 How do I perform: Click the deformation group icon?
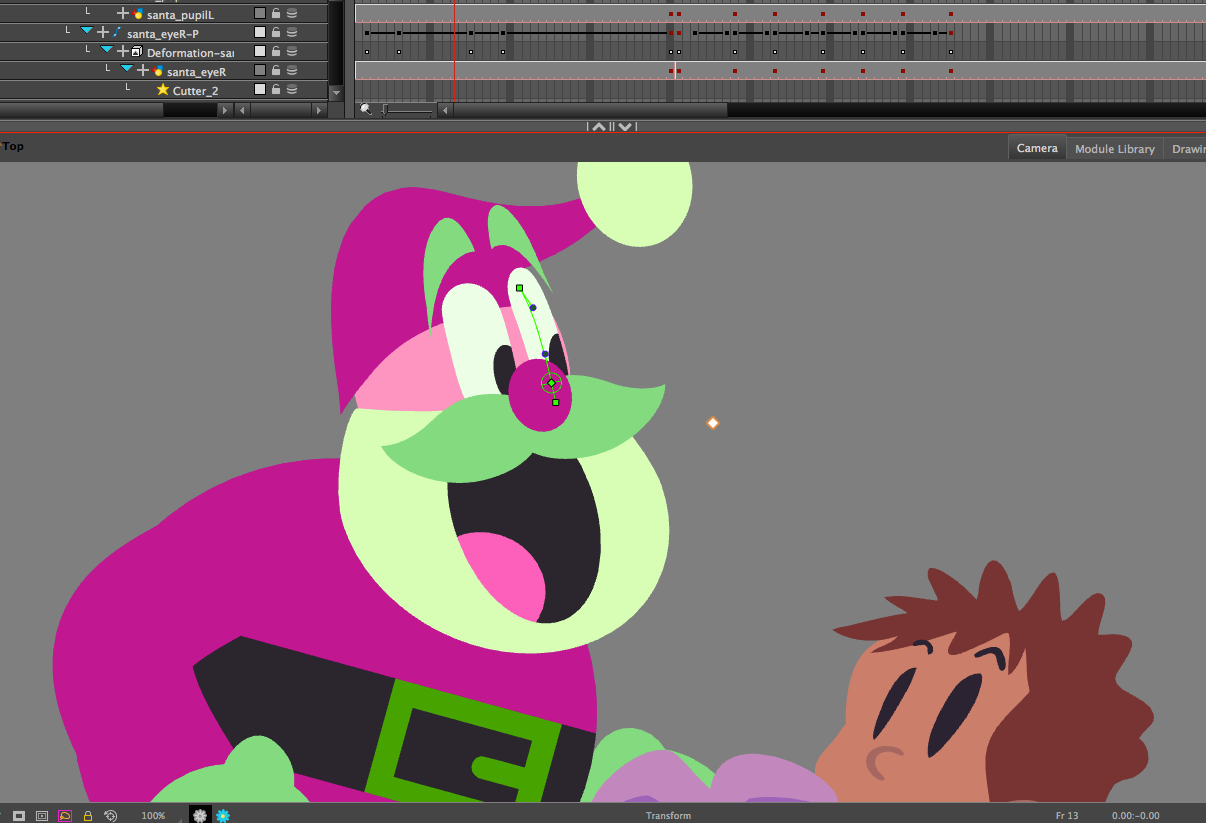pyautogui.click(x=137, y=52)
